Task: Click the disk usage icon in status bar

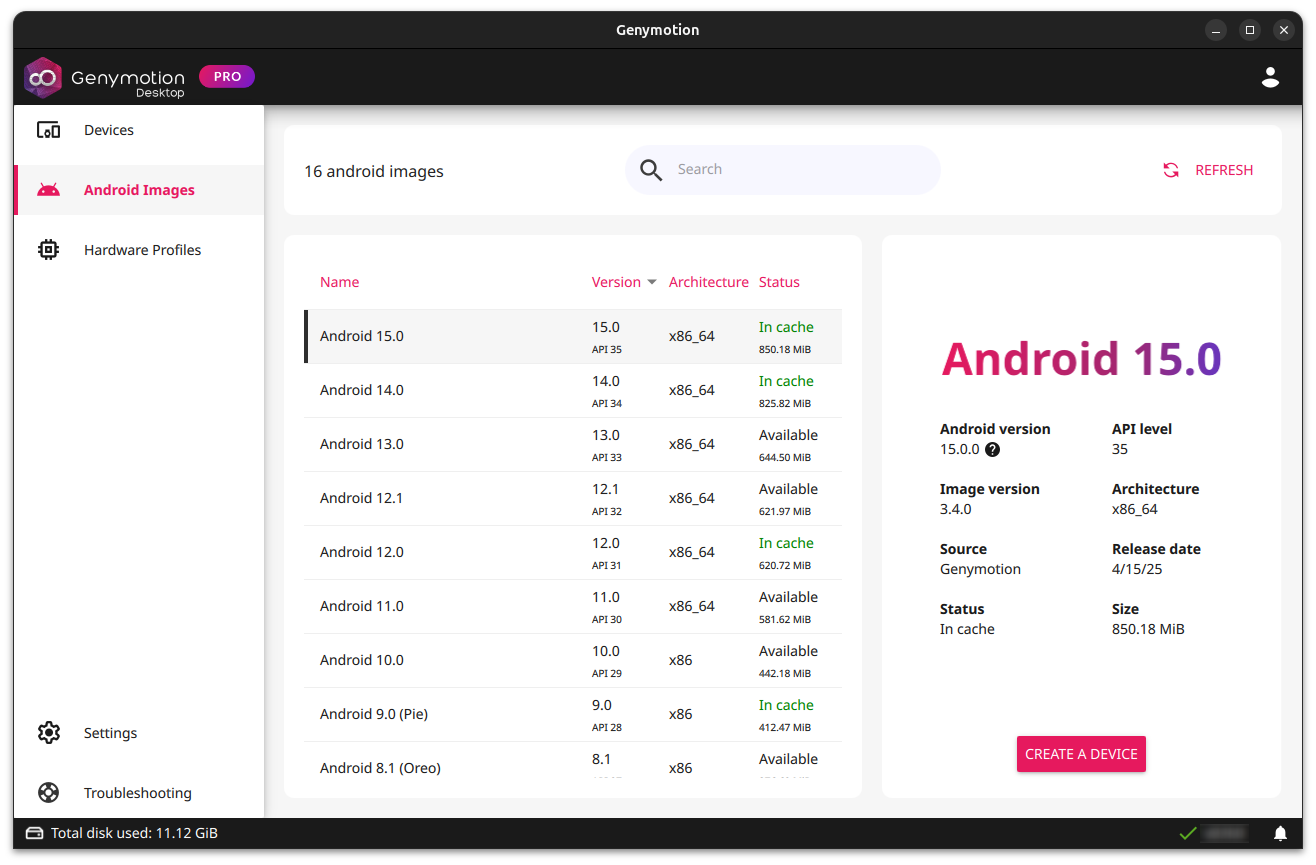Action: [x=34, y=832]
